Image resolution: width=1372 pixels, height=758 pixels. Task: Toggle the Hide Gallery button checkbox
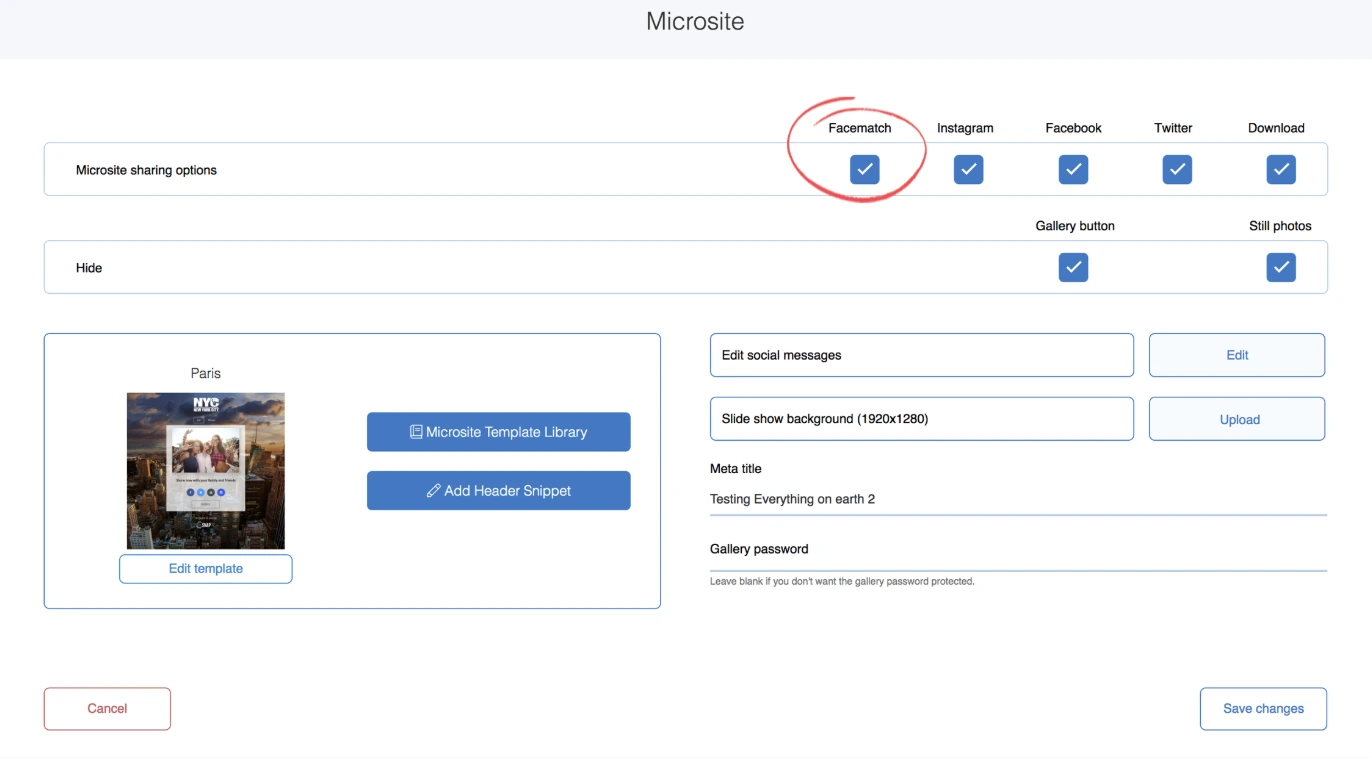[x=1073, y=268]
